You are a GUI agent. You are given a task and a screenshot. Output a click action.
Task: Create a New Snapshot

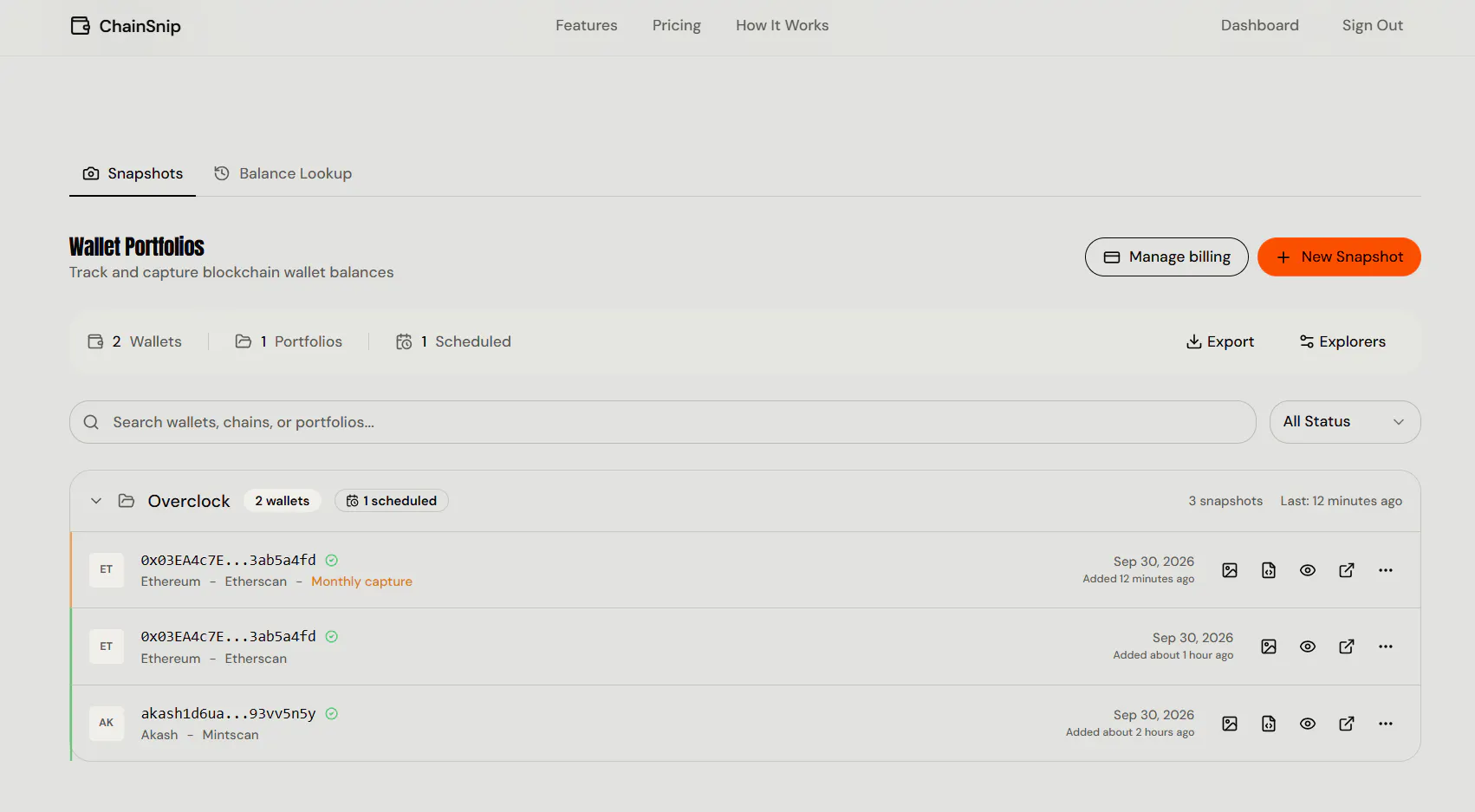[1339, 257]
